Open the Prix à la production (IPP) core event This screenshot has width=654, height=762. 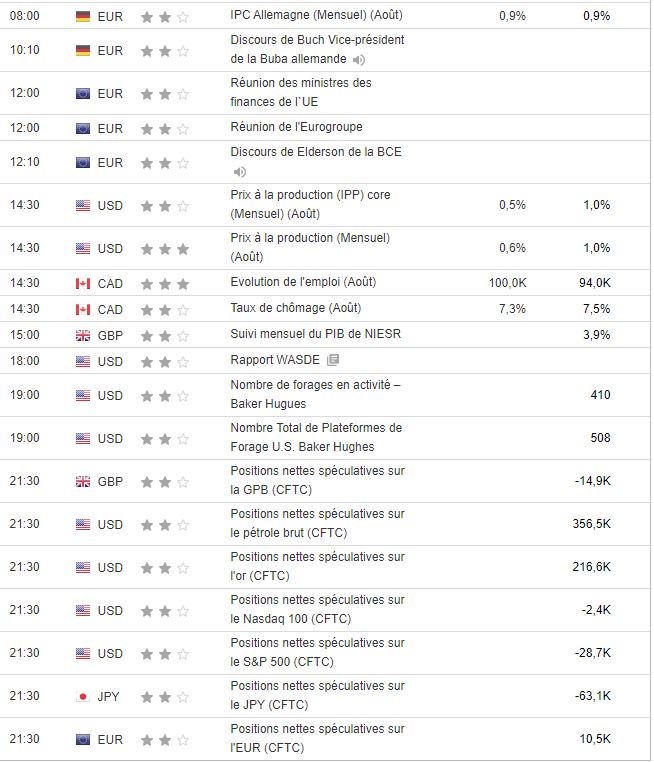(310, 204)
